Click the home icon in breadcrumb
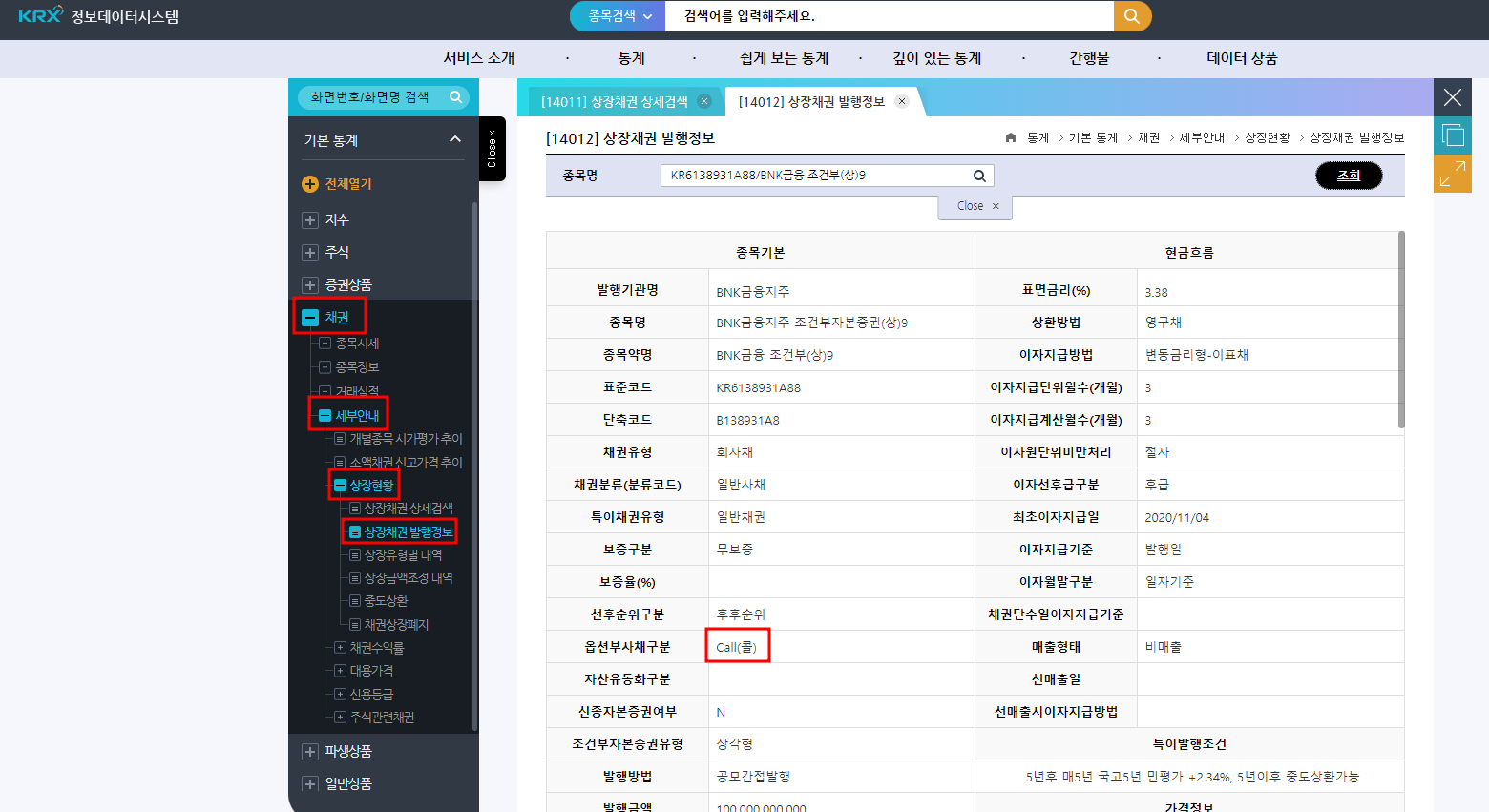 click(1011, 138)
